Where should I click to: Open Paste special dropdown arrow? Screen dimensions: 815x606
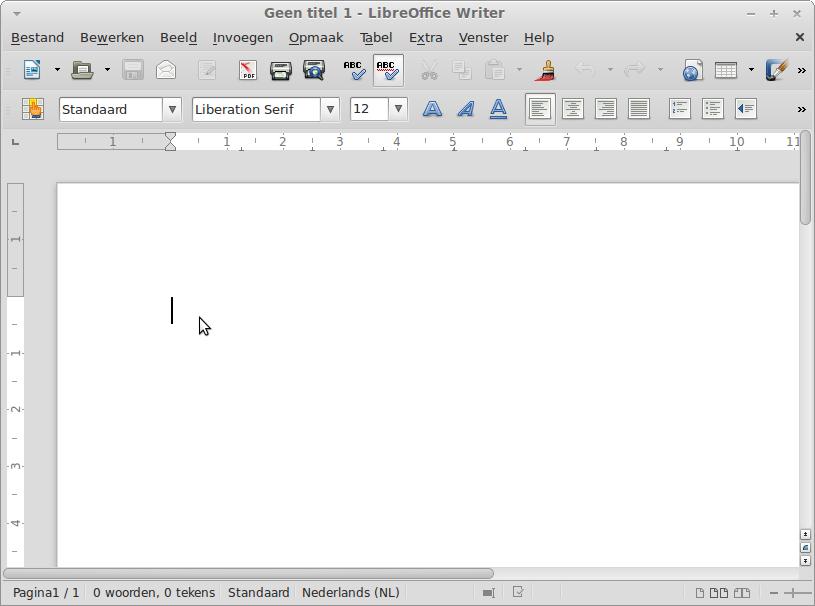click(519, 70)
